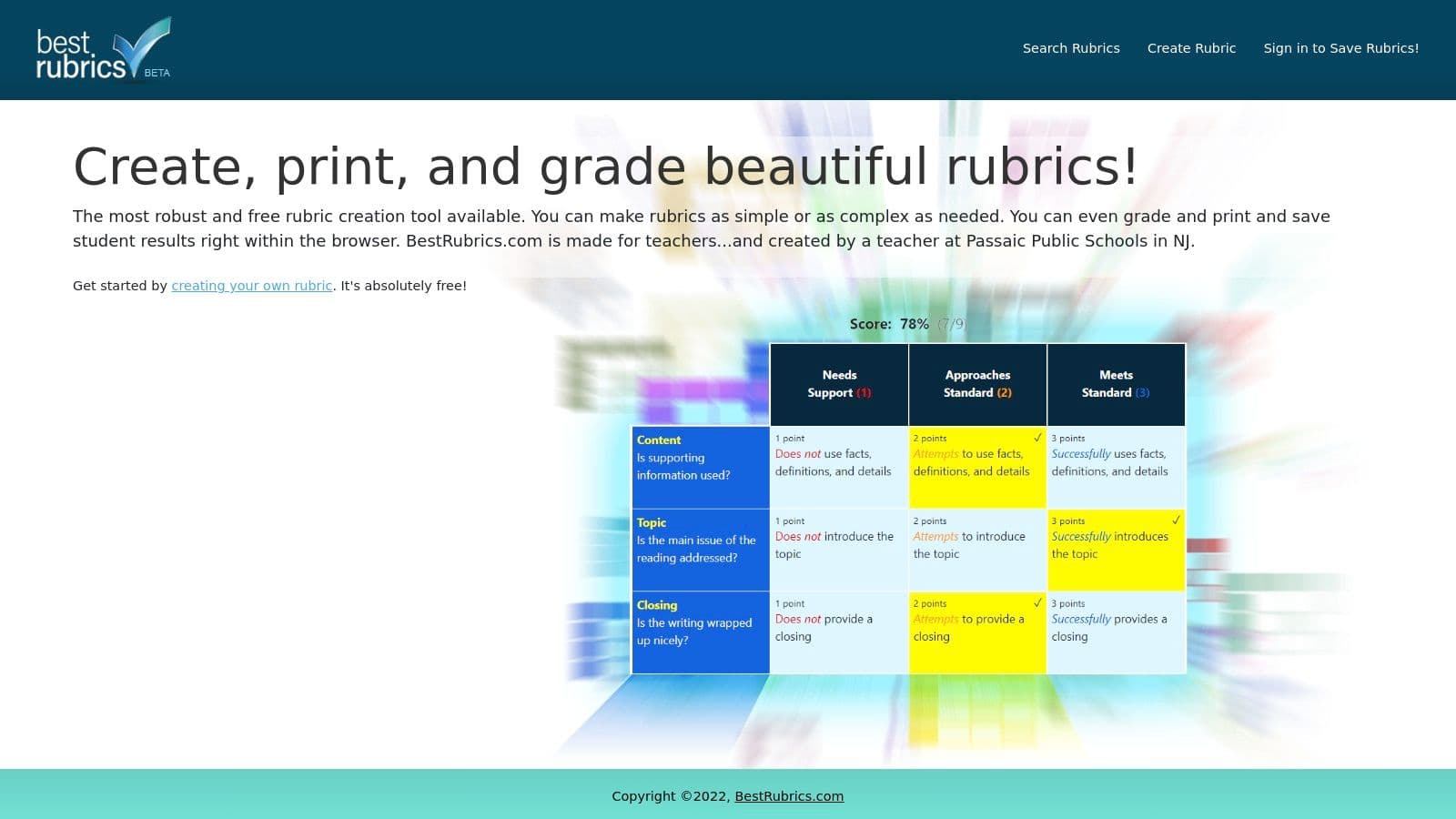This screenshot has height=819, width=1456.
Task: Open Search Rubrics
Action: [1071, 48]
